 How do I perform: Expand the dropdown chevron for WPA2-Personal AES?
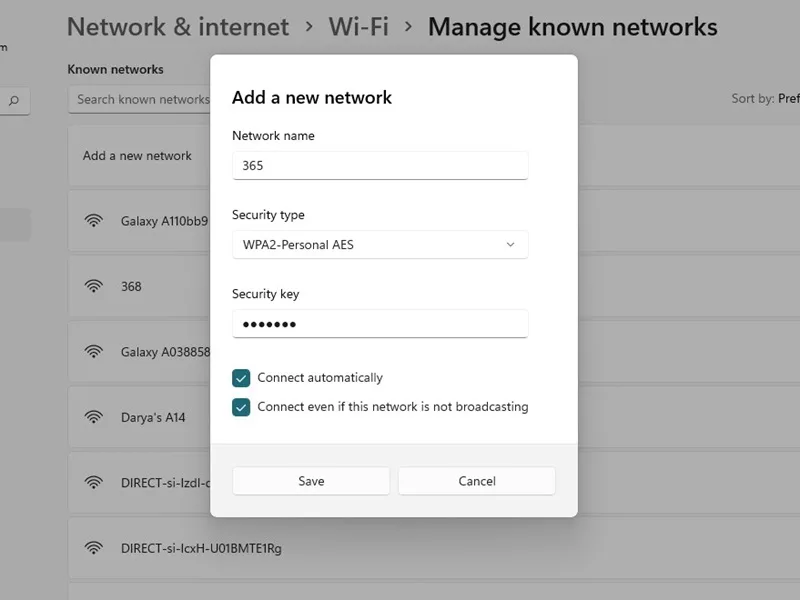(510, 244)
